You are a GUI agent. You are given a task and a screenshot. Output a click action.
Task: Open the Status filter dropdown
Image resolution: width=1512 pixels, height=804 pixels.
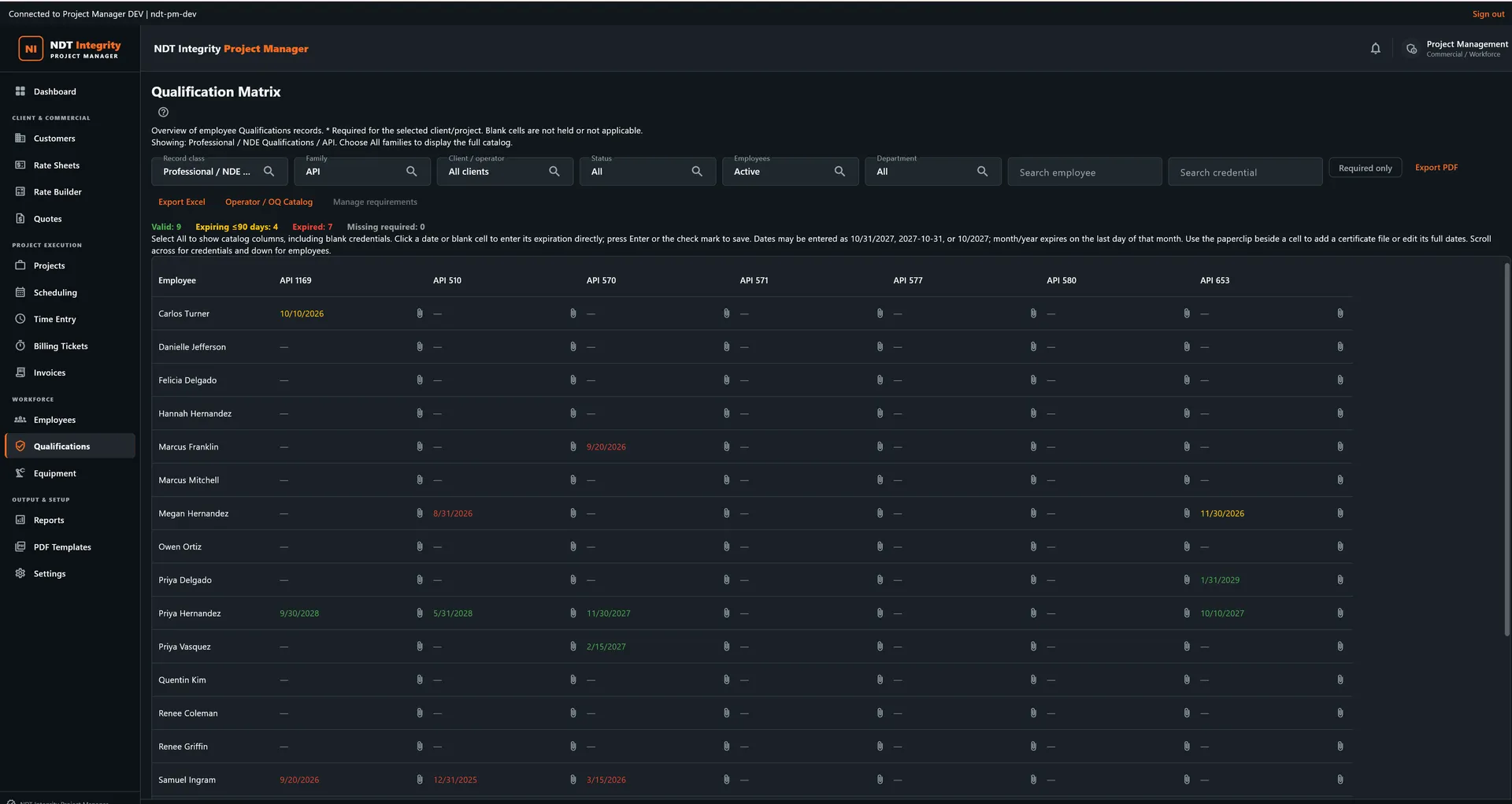(x=647, y=171)
